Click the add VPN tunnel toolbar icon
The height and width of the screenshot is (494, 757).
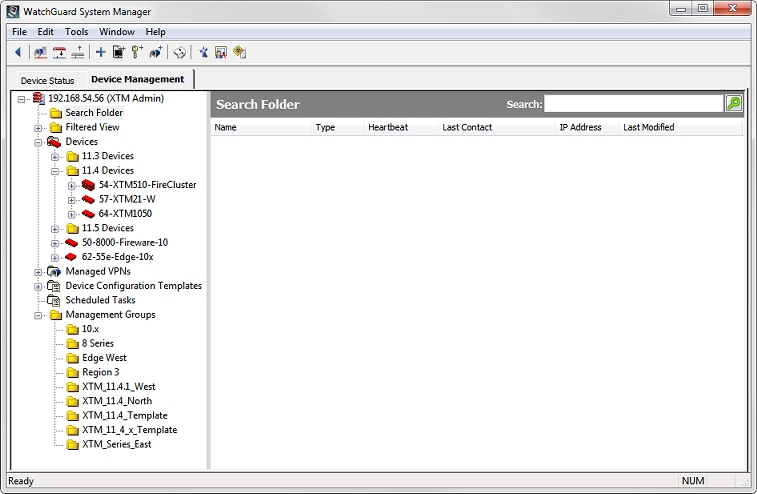point(157,52)
